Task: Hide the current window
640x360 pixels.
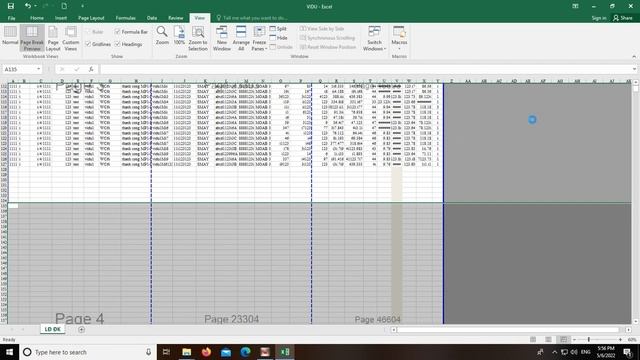Action: pyautogui.click(x=278, y=38)
